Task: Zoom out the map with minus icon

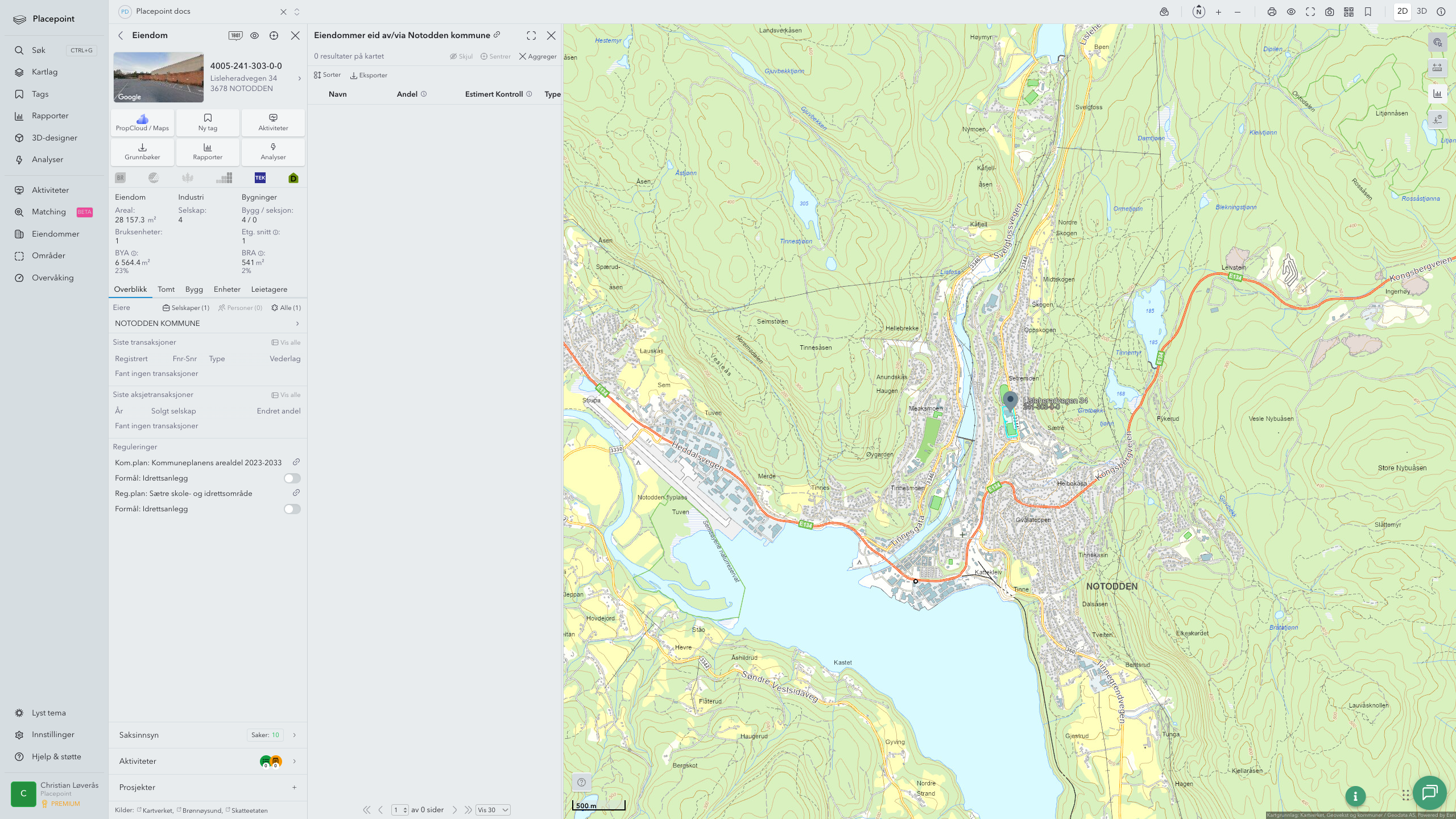Action: tap(1238, 12)
